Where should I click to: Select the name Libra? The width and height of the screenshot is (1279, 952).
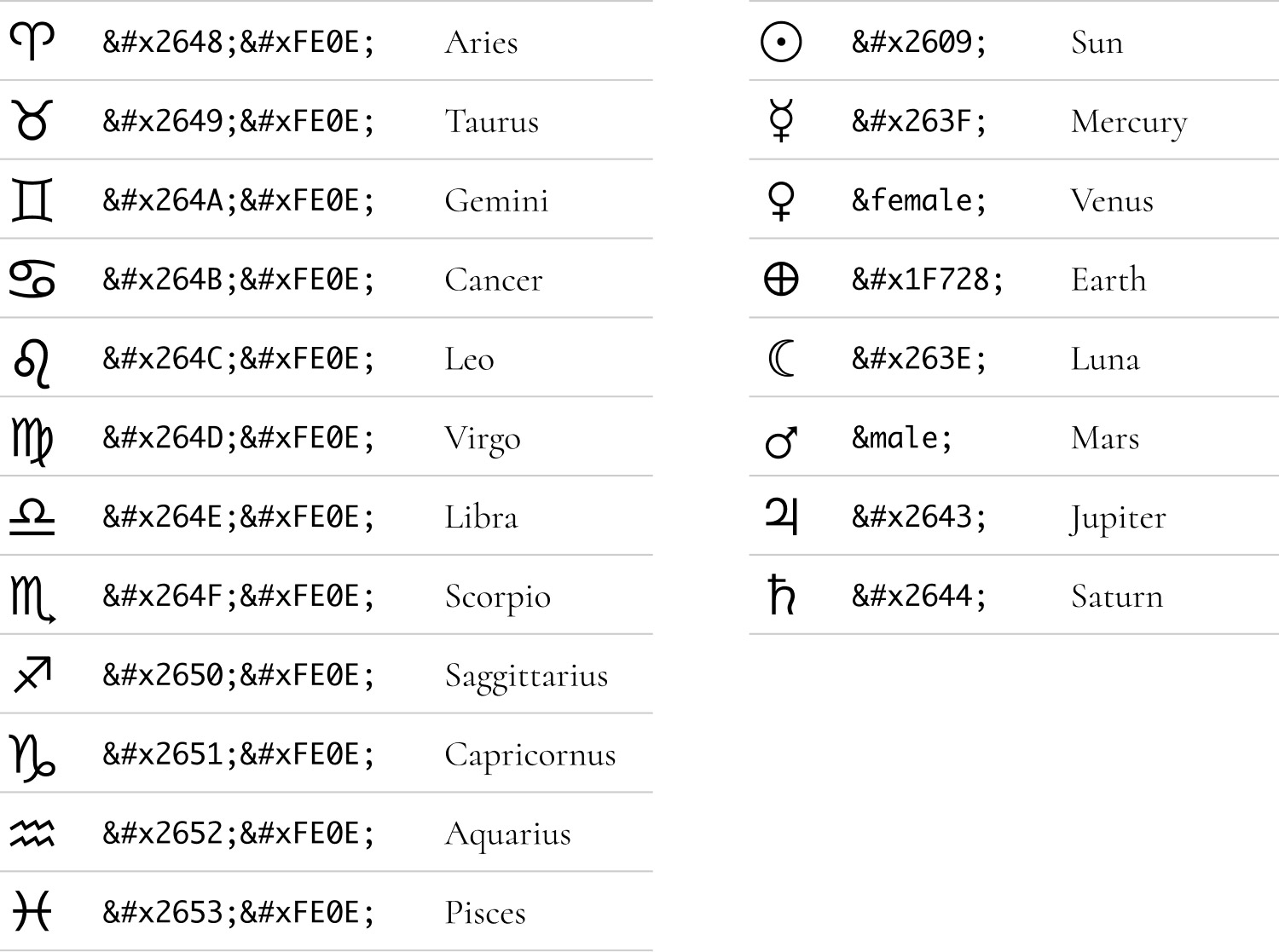[482, 518]
